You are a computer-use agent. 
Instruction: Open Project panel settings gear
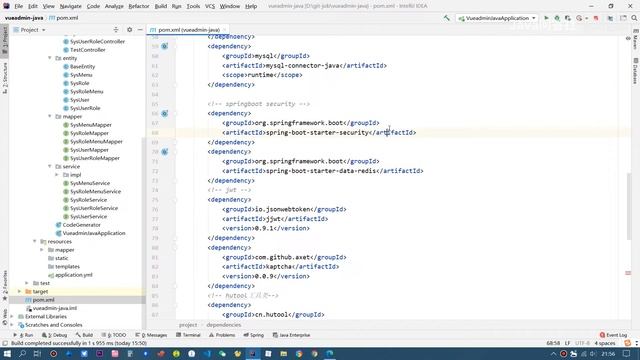(x=129, y=30)
